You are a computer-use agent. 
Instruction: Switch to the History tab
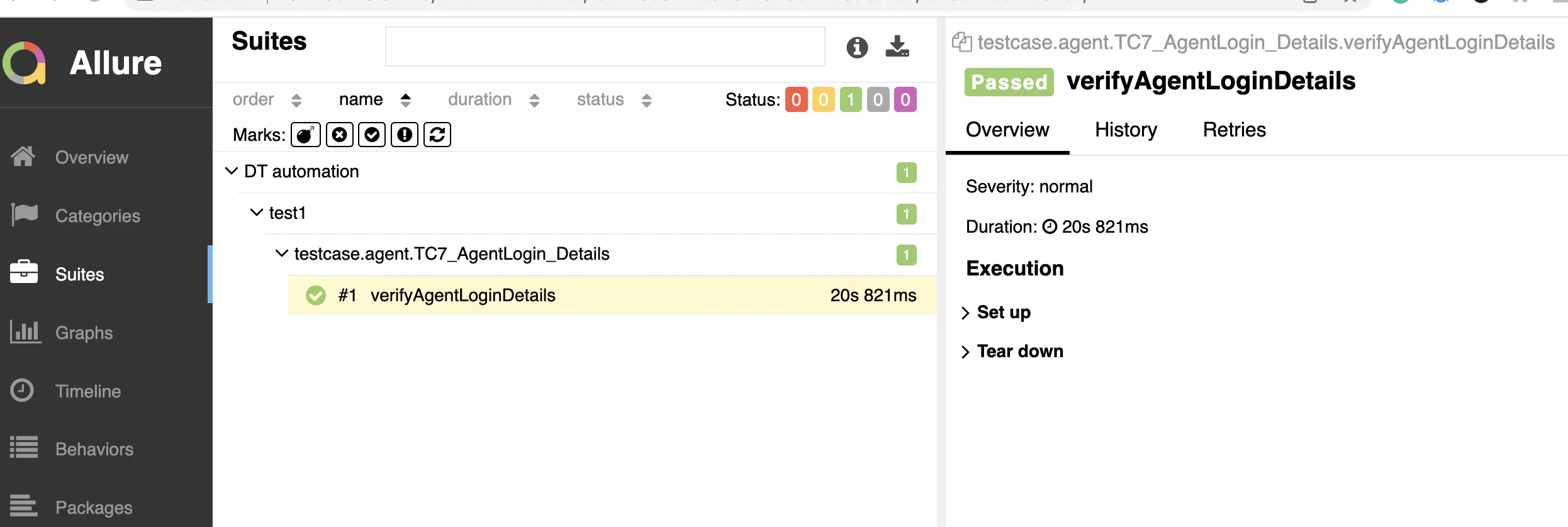pyautogui.click(x=1126, y=130)
